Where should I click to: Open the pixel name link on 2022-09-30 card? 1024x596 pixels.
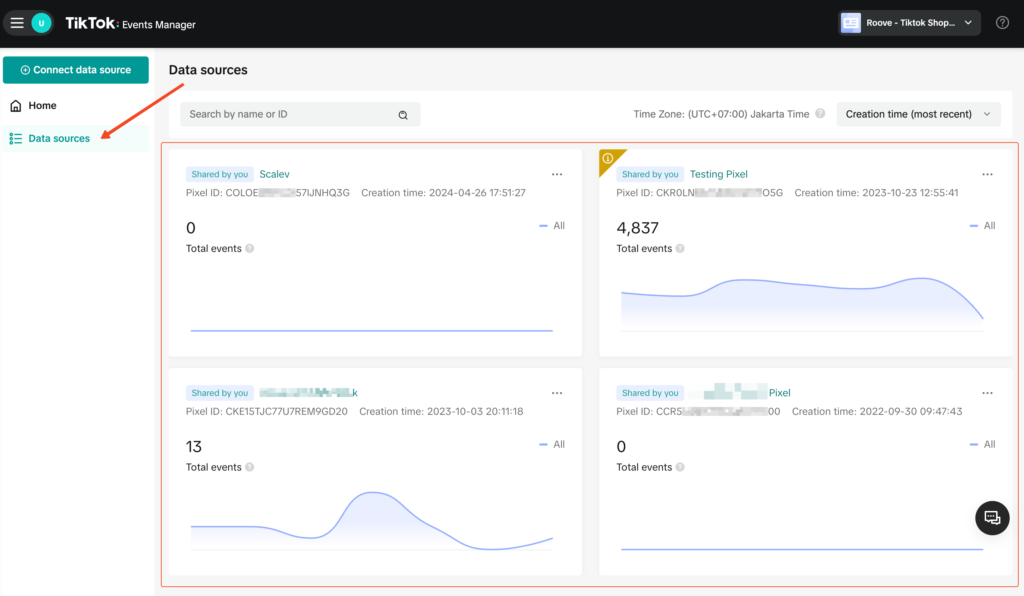(740, 393)
